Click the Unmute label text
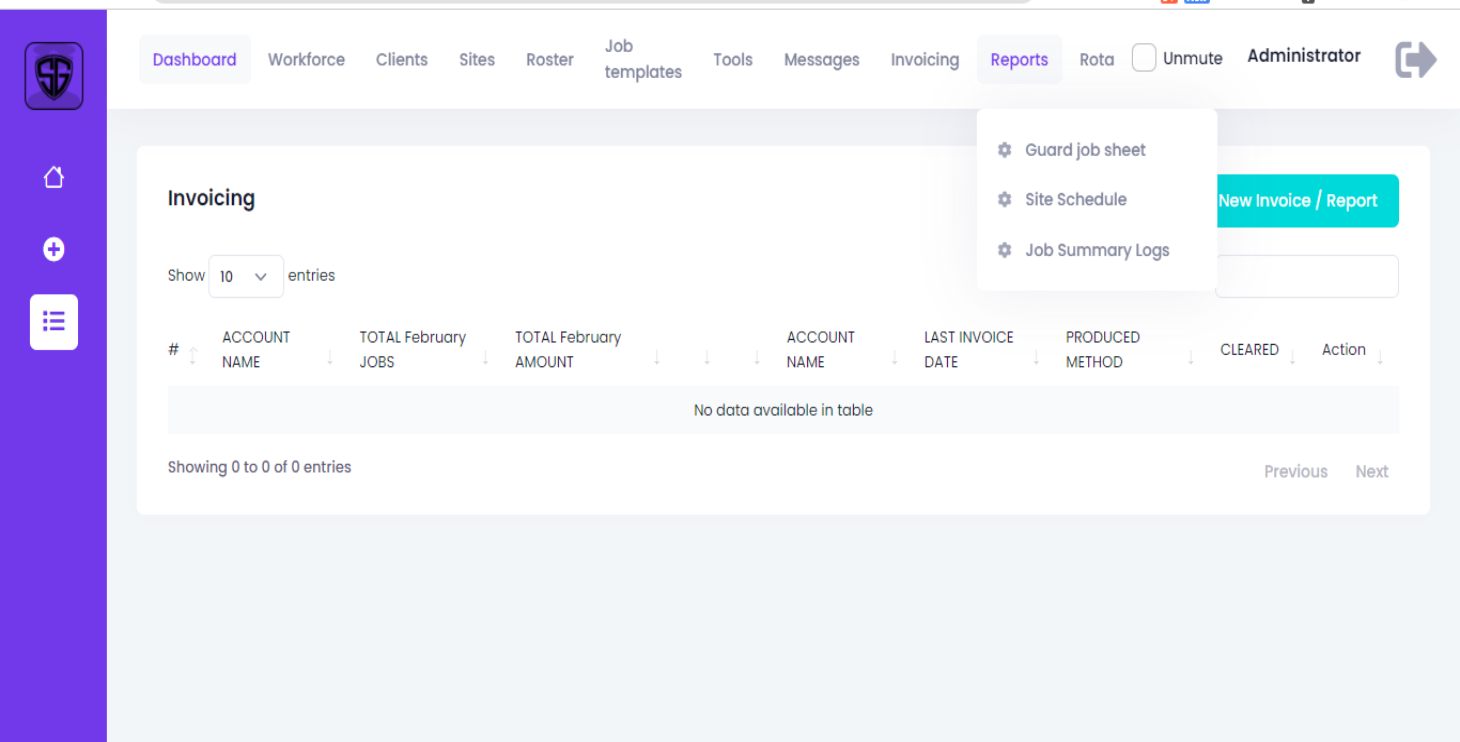The image size is (1460, 742). (1193, 59)
